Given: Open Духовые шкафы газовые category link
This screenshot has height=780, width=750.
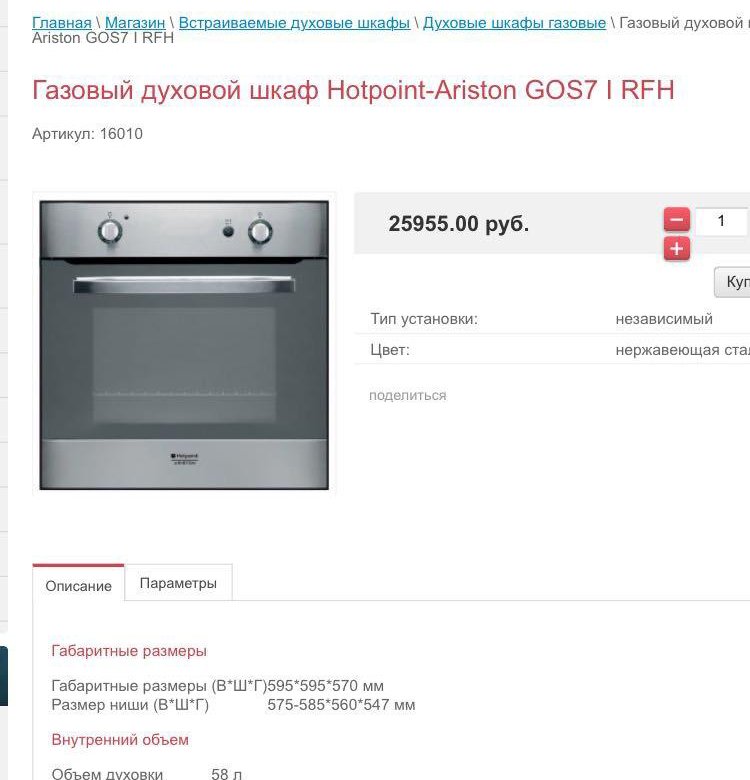Looking at the screenshot, I should pyautogui.click(x=514, y=22).
